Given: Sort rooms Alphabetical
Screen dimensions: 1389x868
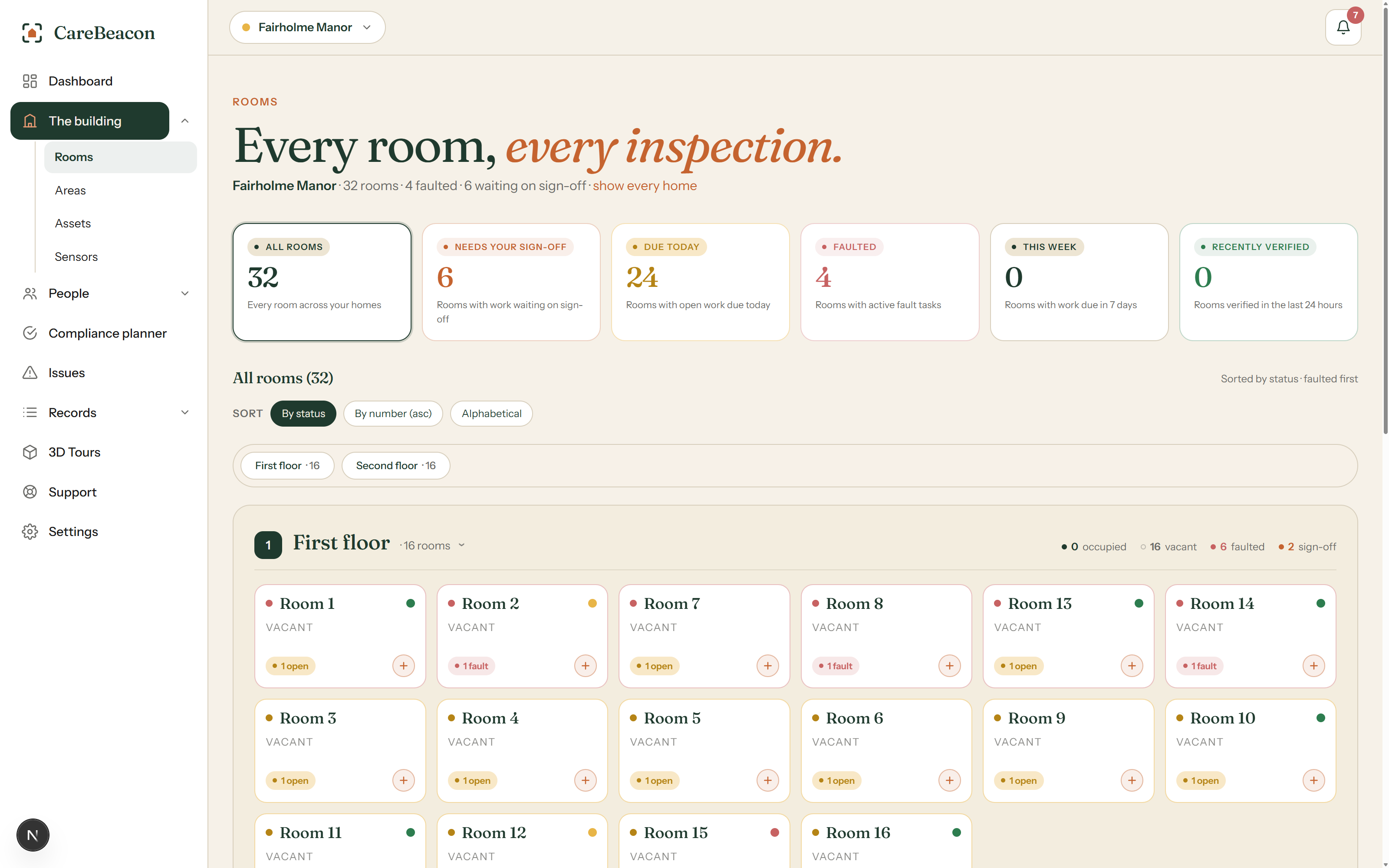Looking at the screenshot, I should [491, 413].
